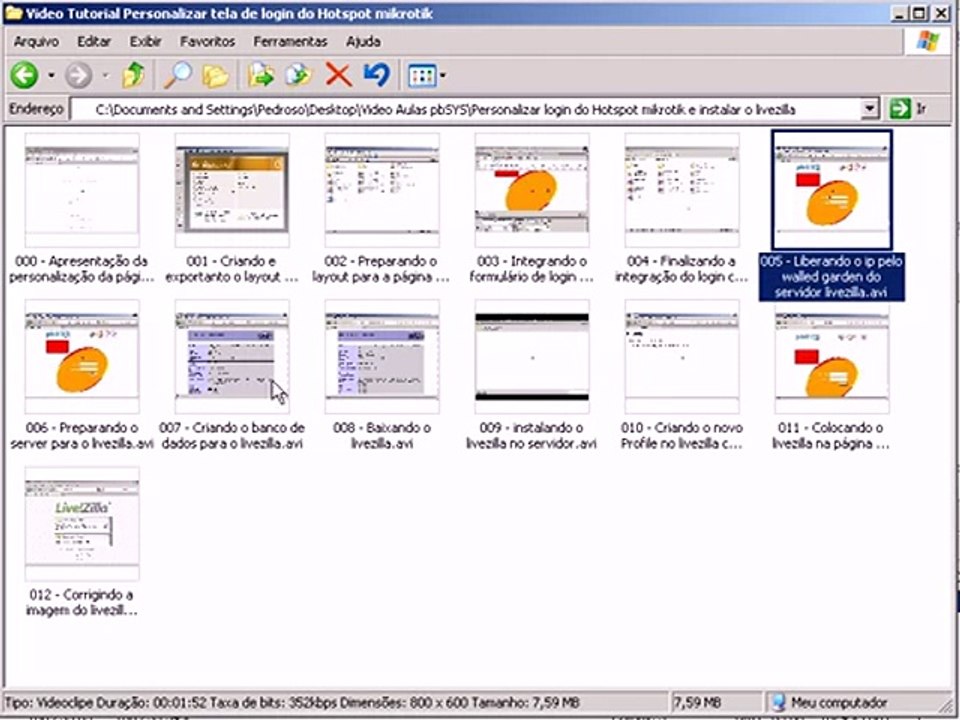Select thumbnail 012 - Corrigindo a imagem
This screenshot has width=960, height=720.
coord(81,524)
